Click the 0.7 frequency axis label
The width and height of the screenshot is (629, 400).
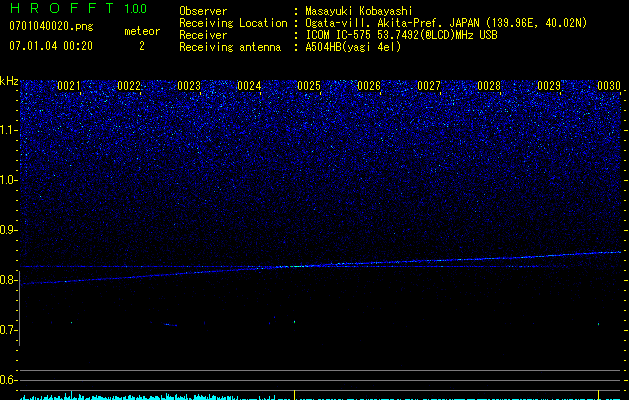pos(9,330)
